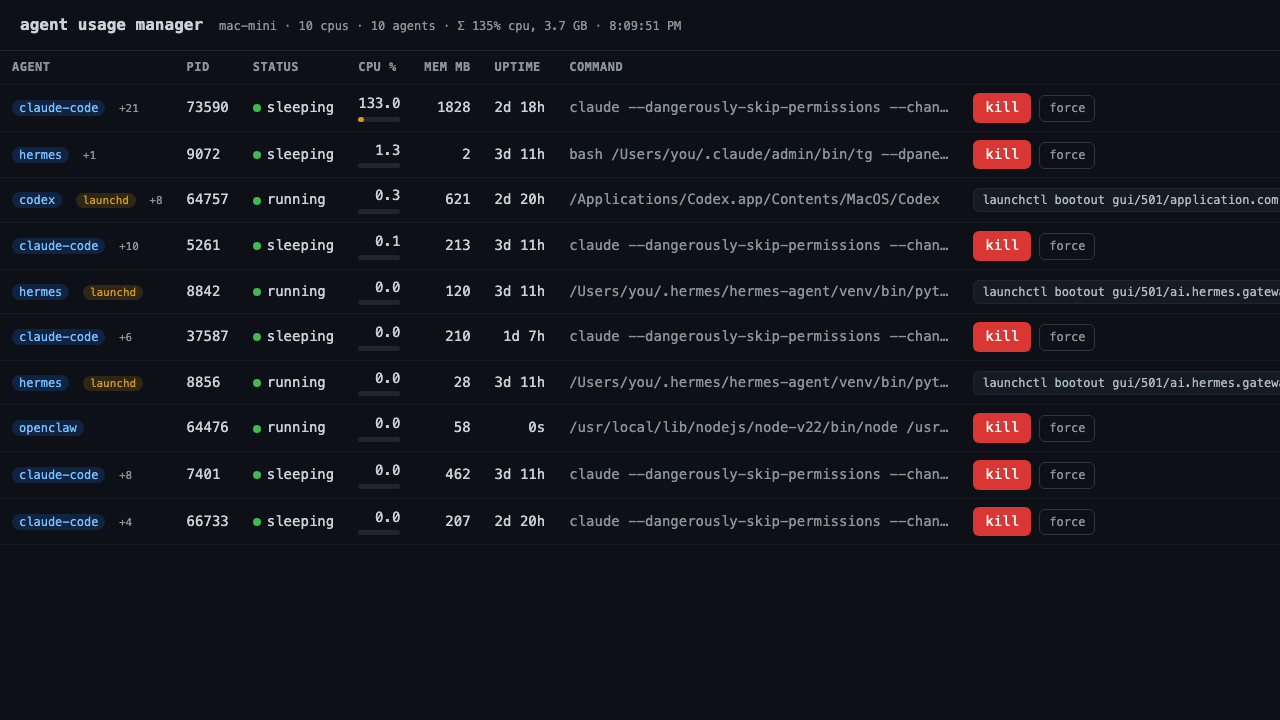Expand the +6 child processes badge
Viewport: 1280px width, 720px height.
(x=126, y=337)
